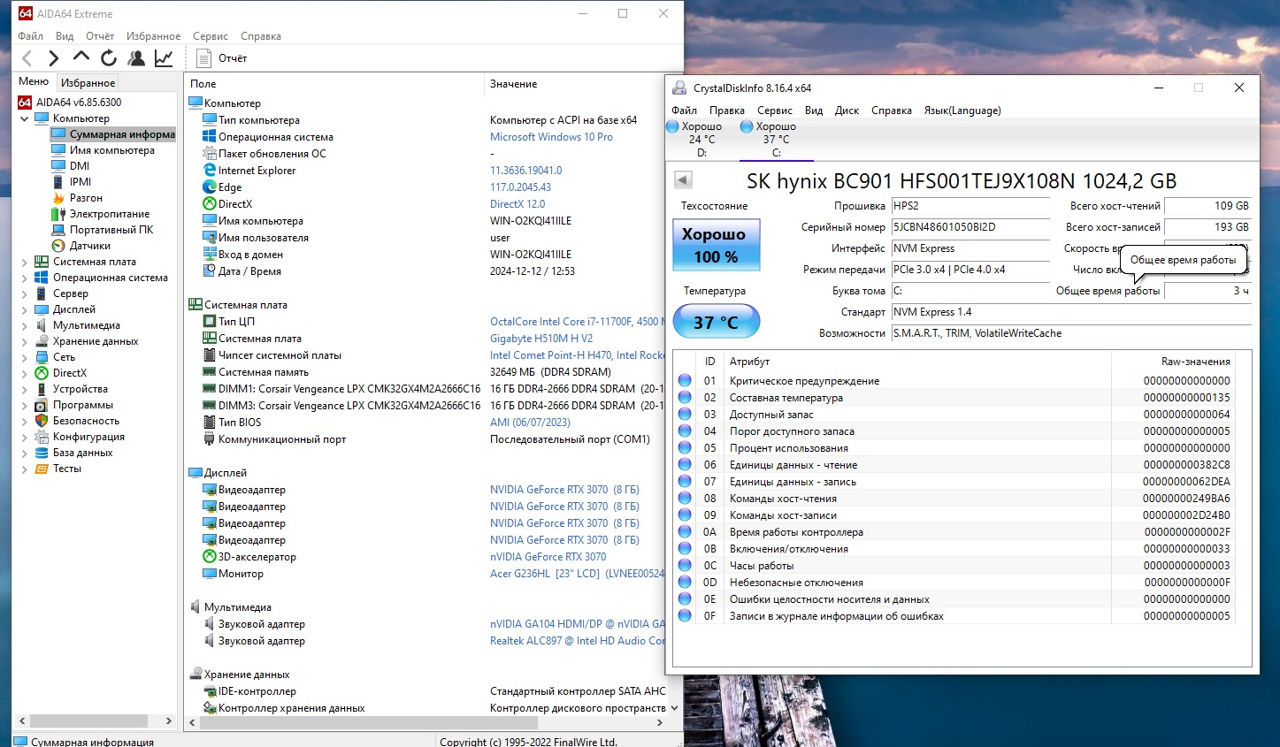Expand the Мультимедиа tree node
Screen dimensions: 1280x747
(x=26, y=325)
